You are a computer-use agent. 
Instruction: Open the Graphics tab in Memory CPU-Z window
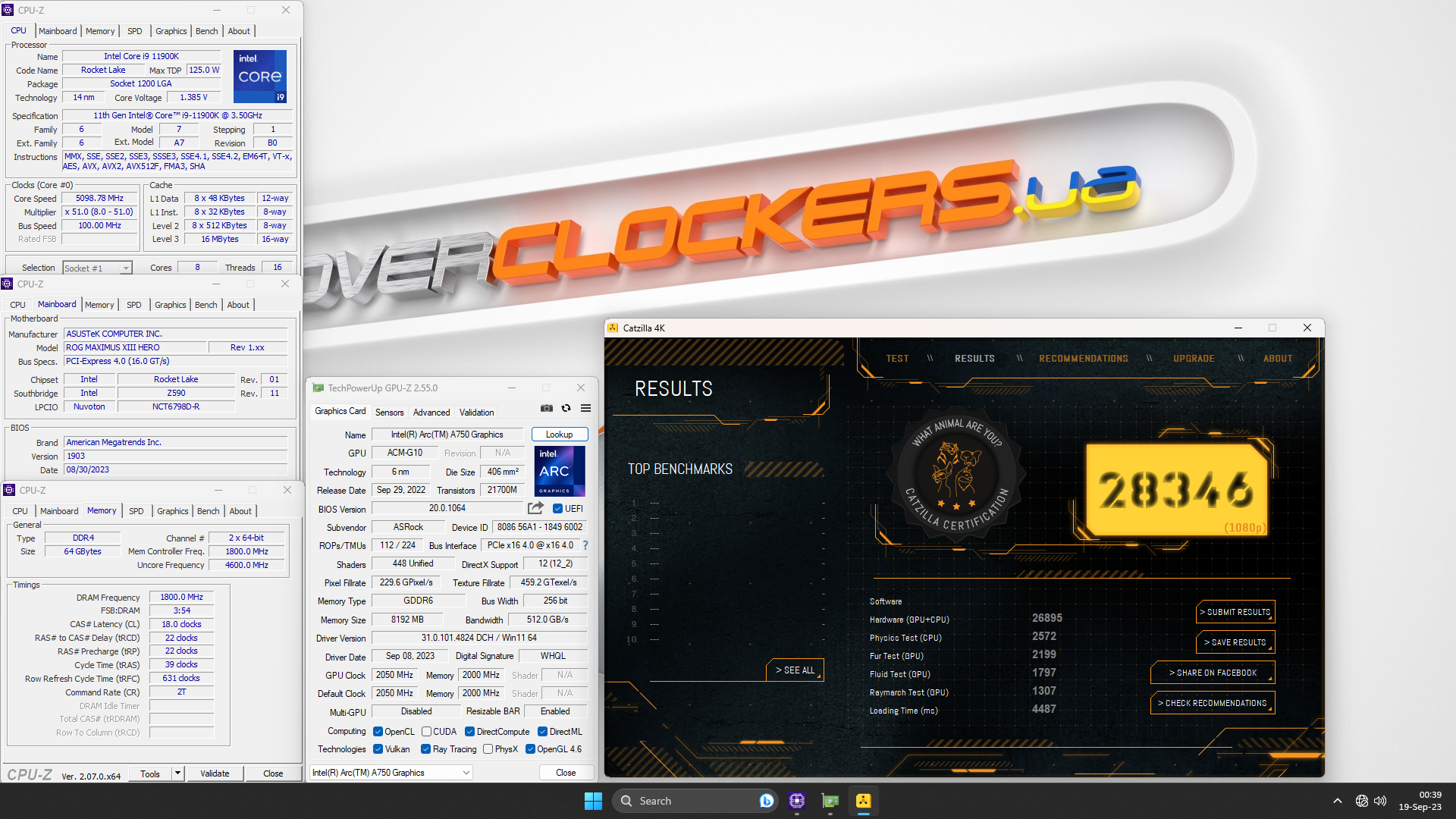(172, 511)
